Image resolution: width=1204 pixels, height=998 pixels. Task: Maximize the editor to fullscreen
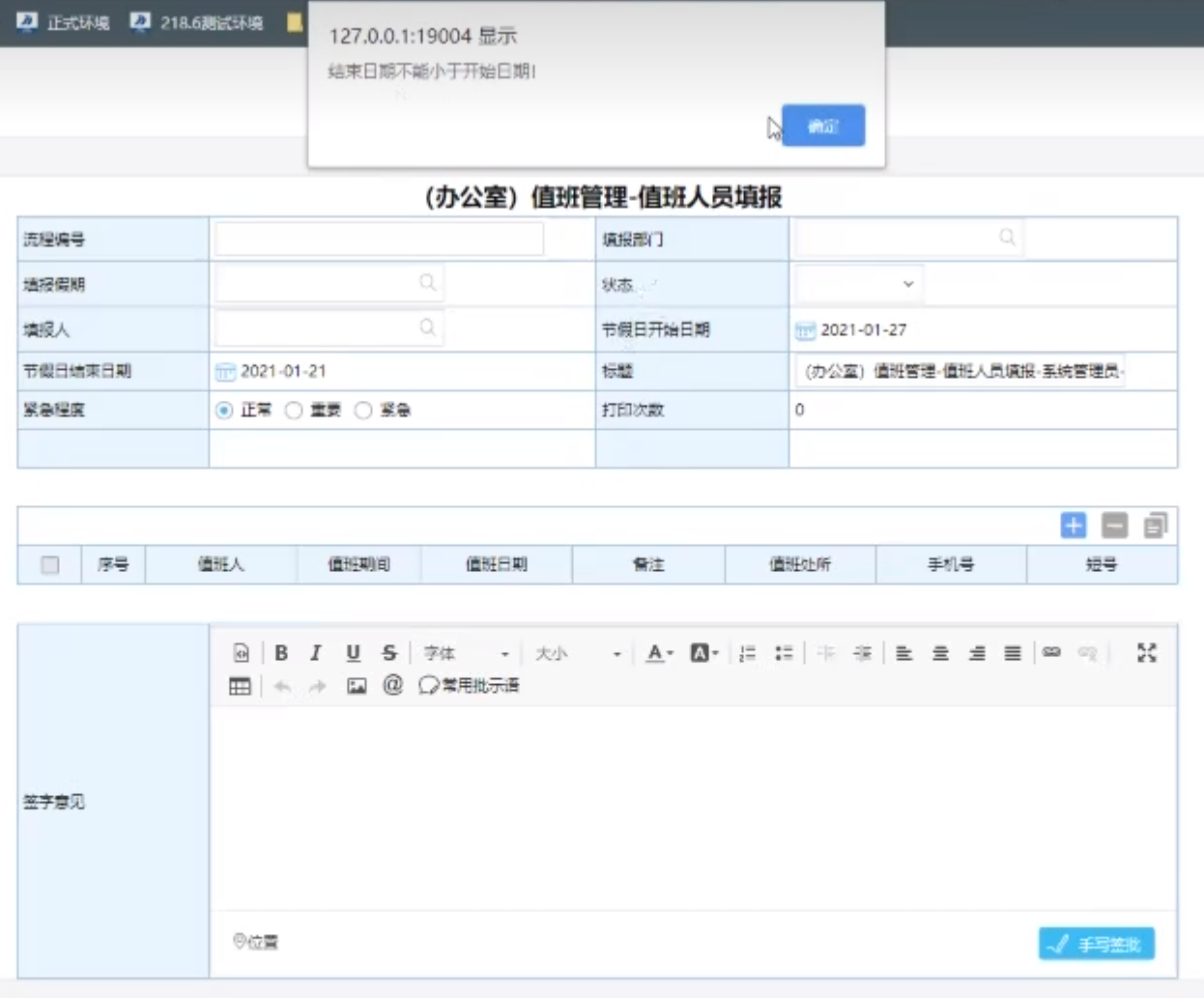tap(1147, 653)
